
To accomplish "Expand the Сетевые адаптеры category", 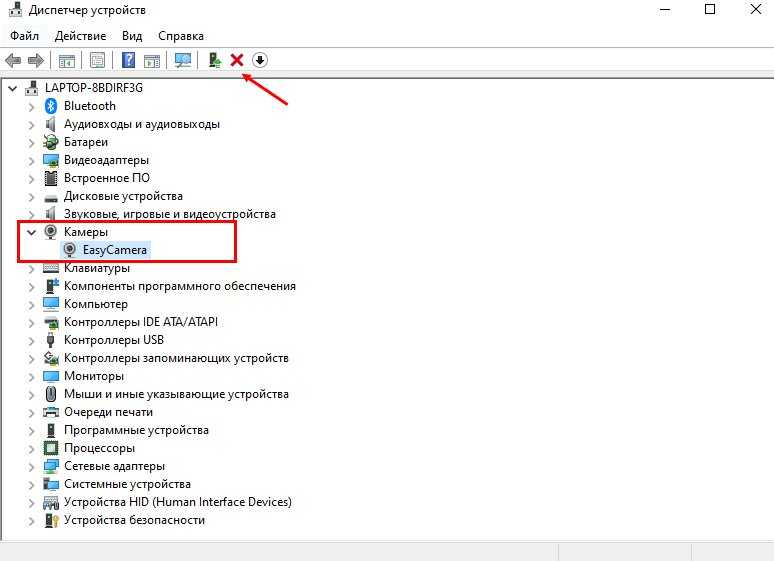I will pyautogui.click(x=31, y=467).
